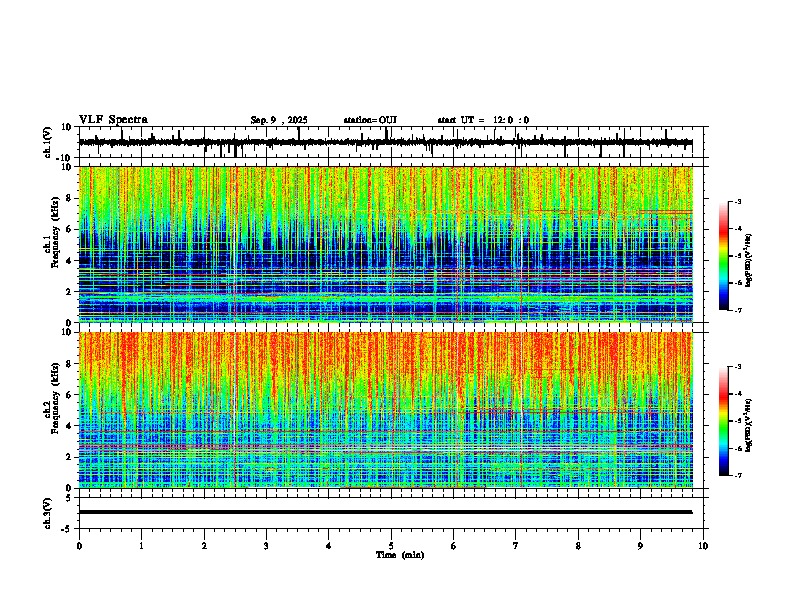Select the date text "Sep. 9, 2025"

point(279,120)
